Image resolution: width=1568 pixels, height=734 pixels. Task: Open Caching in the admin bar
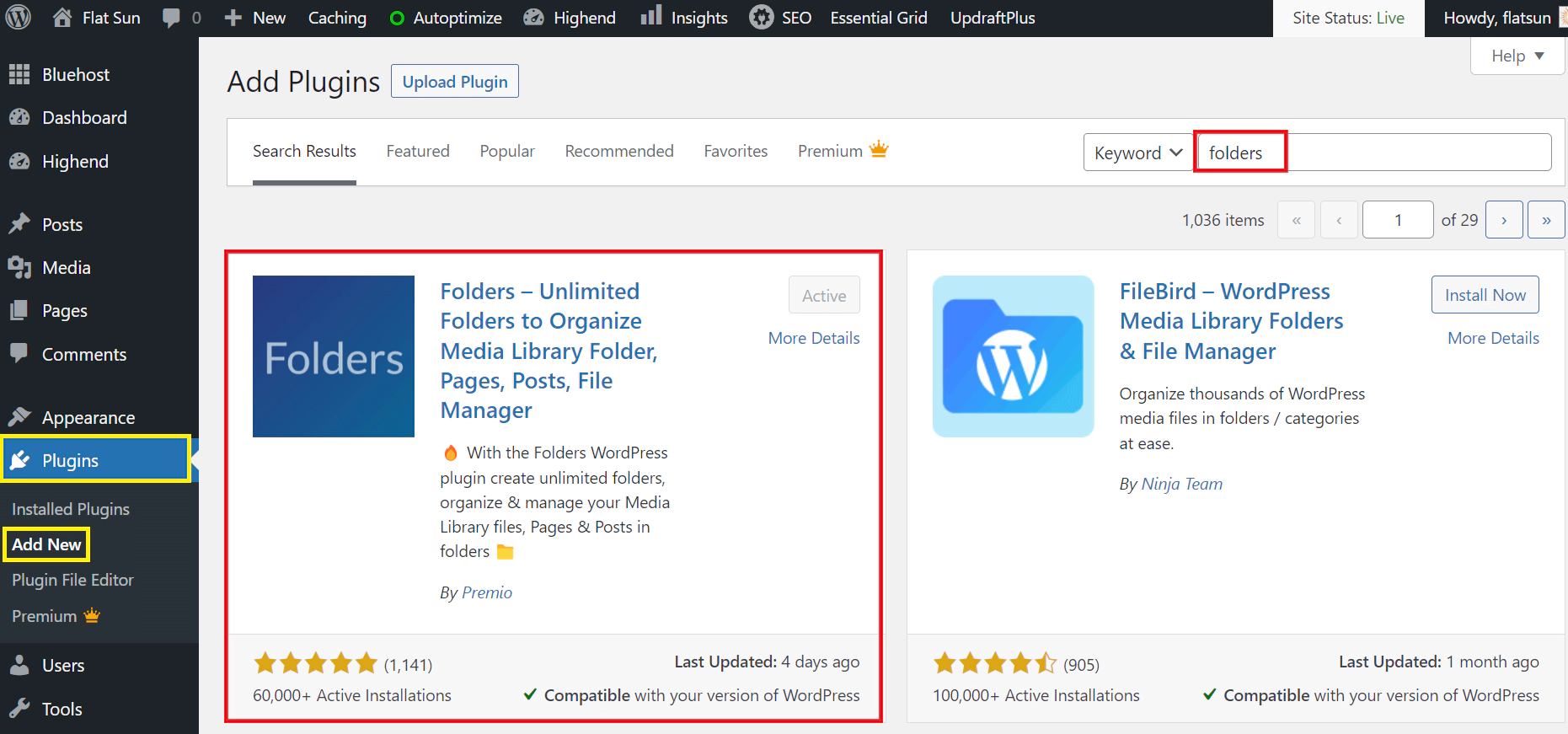click(337, 18)
